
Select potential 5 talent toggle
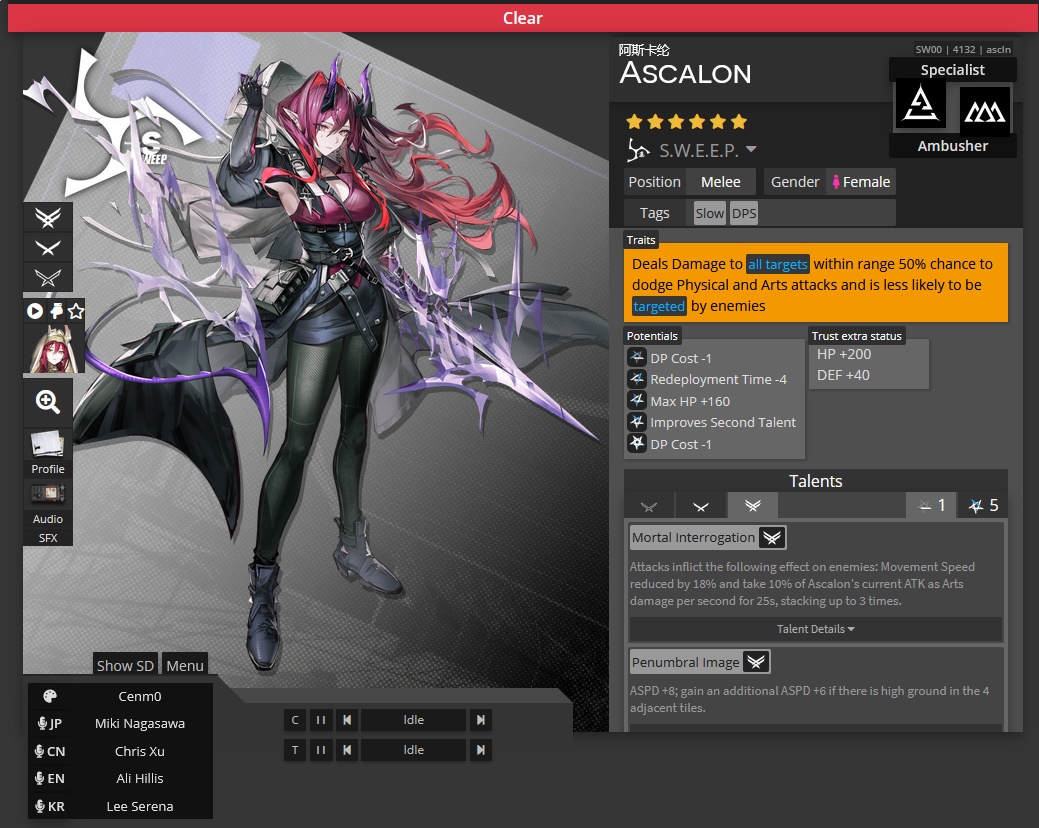coord(983,506)
